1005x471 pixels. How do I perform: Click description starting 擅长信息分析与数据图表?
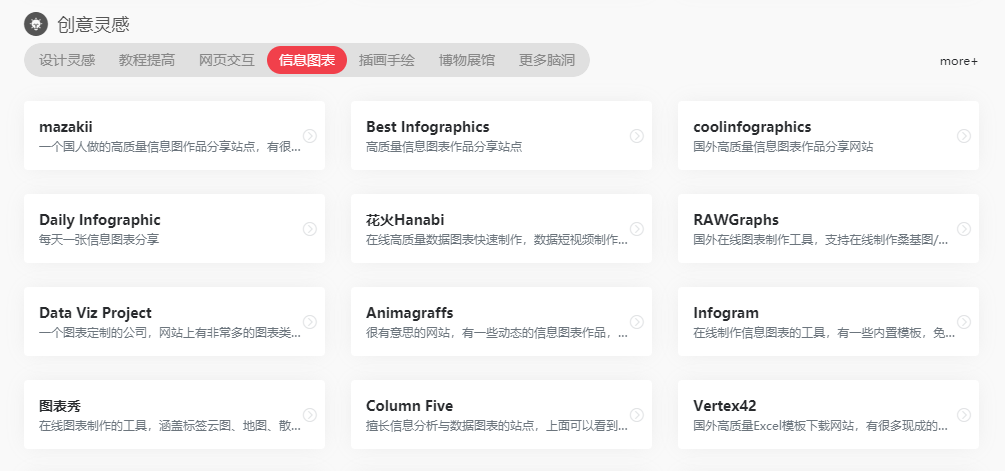[497, 426]
